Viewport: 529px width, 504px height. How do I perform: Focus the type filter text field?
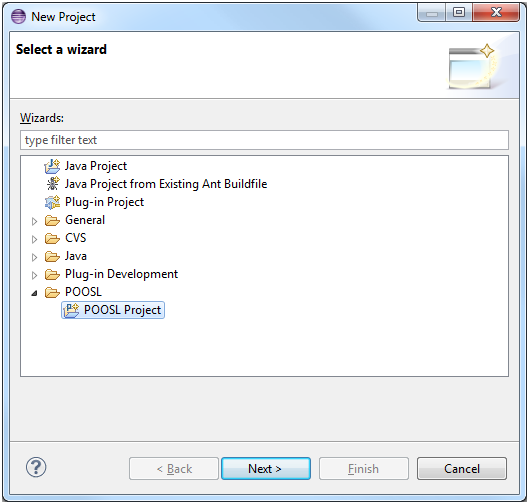tap(264, 140)
